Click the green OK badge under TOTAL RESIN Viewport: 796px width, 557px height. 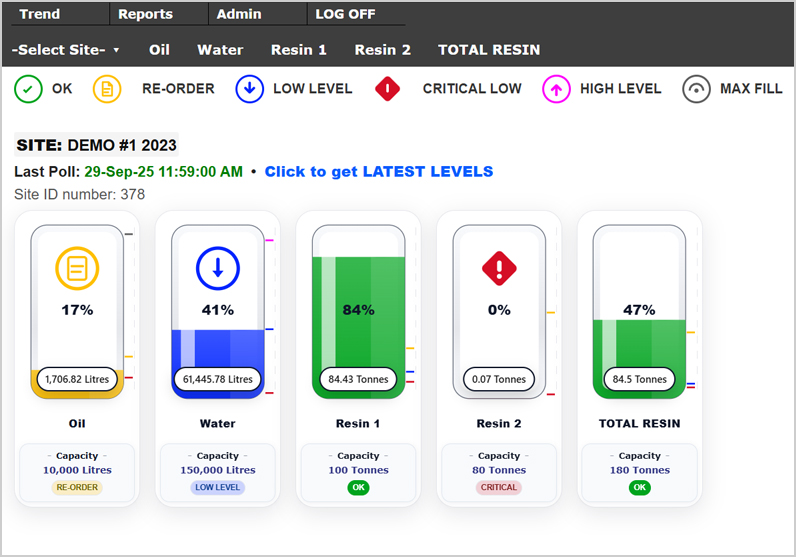tap(640, 487)
